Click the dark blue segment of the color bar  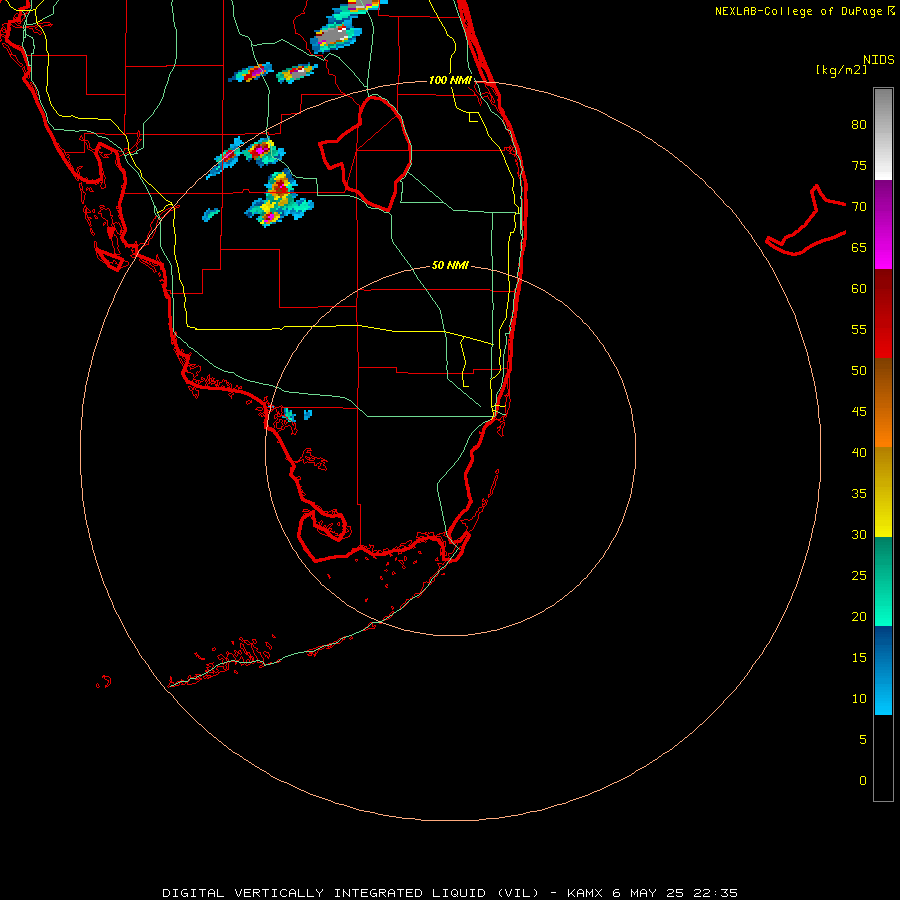point(883,647)
